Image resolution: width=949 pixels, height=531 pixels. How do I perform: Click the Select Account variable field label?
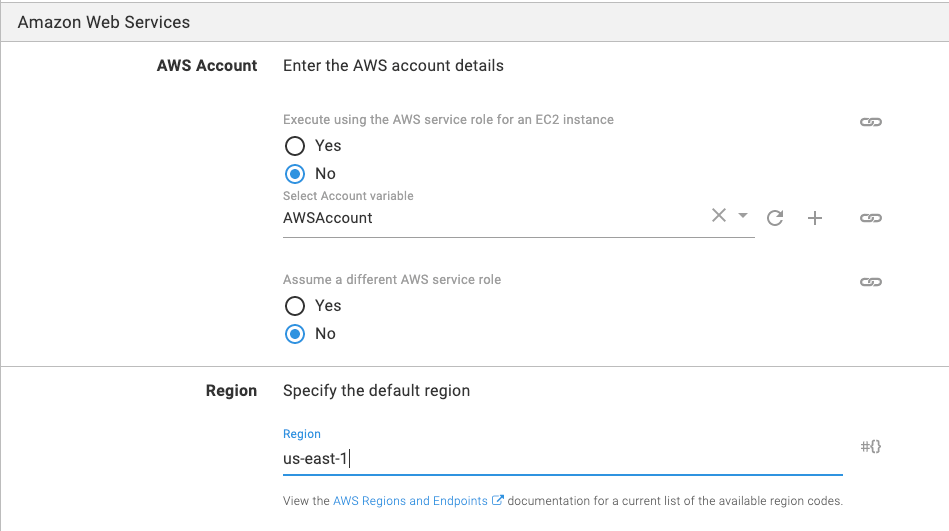coord(348,196)
